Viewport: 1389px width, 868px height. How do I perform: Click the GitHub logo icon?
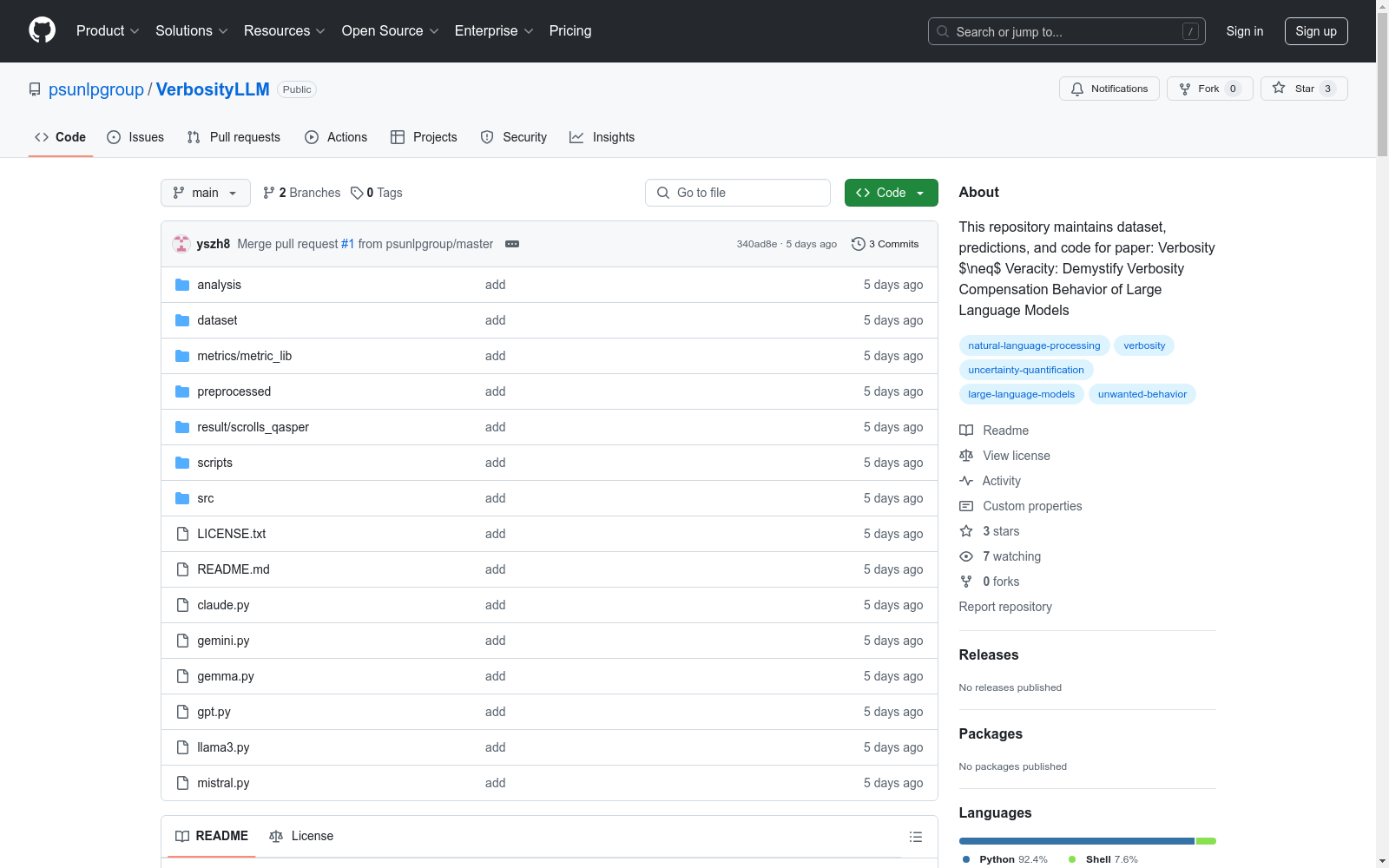pos(42,30)
